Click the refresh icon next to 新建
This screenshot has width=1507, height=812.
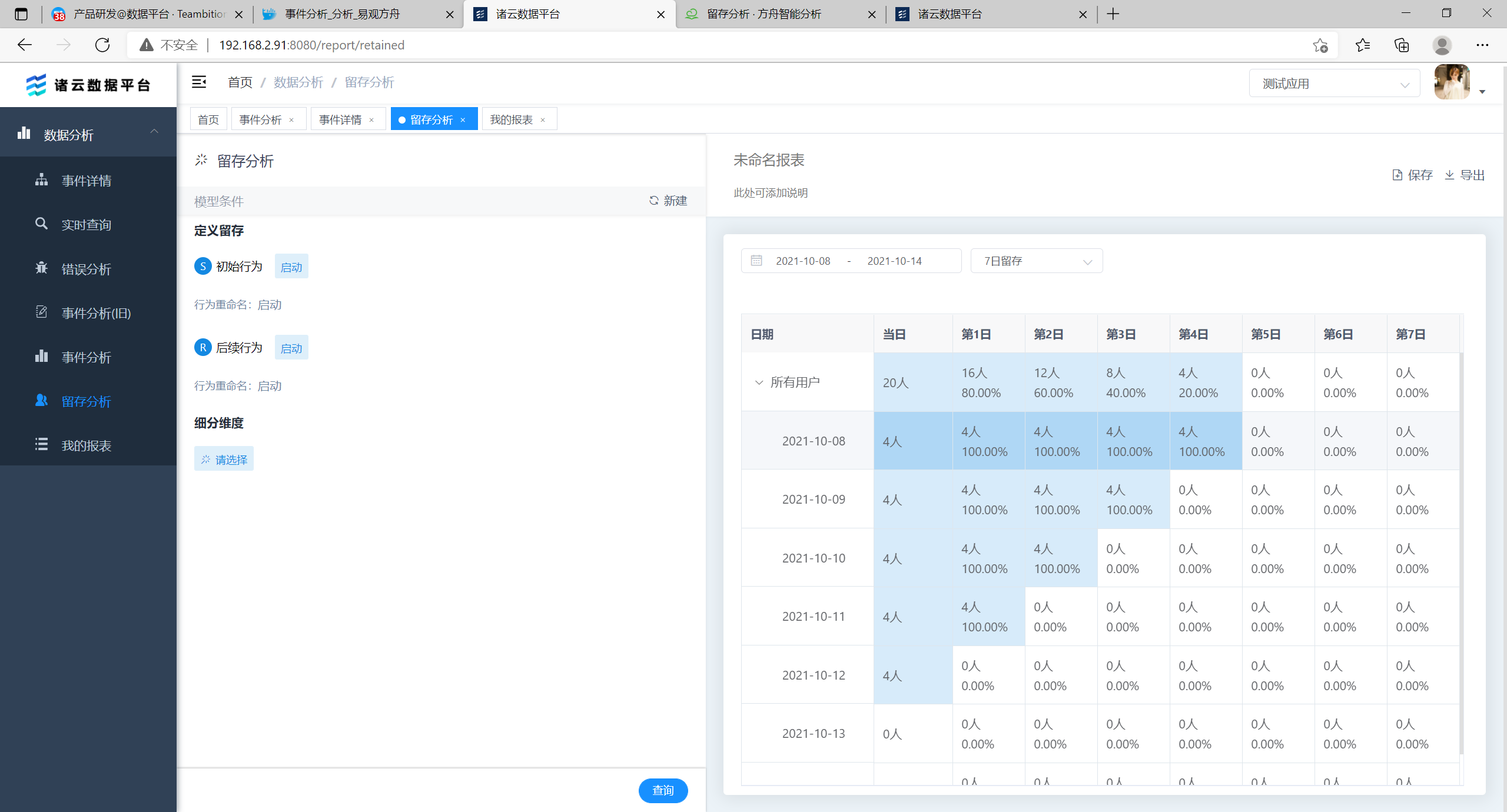tap(653, 201)
